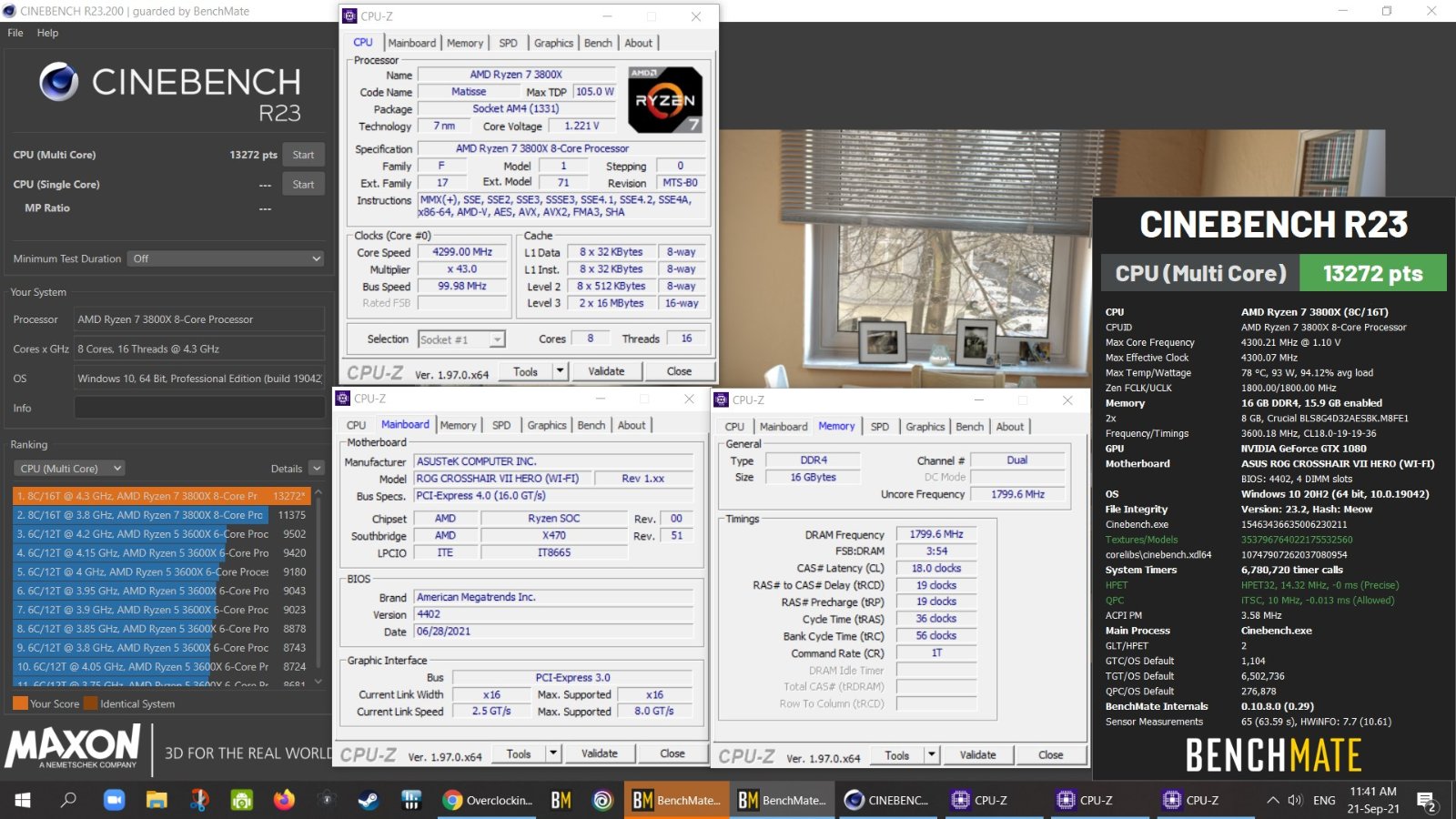Launch Steam from the taskbar
1456x819 pixels.
369,800
